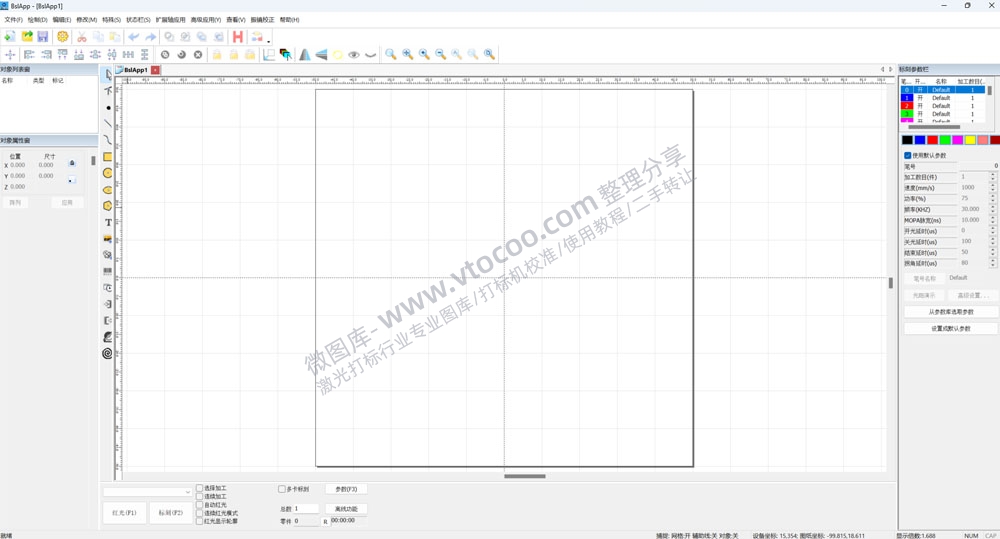Click the 功率(%) value stepper
The width and height of the screenshot is (1000, 539).
pyautogui.click(x=992, y=198)
